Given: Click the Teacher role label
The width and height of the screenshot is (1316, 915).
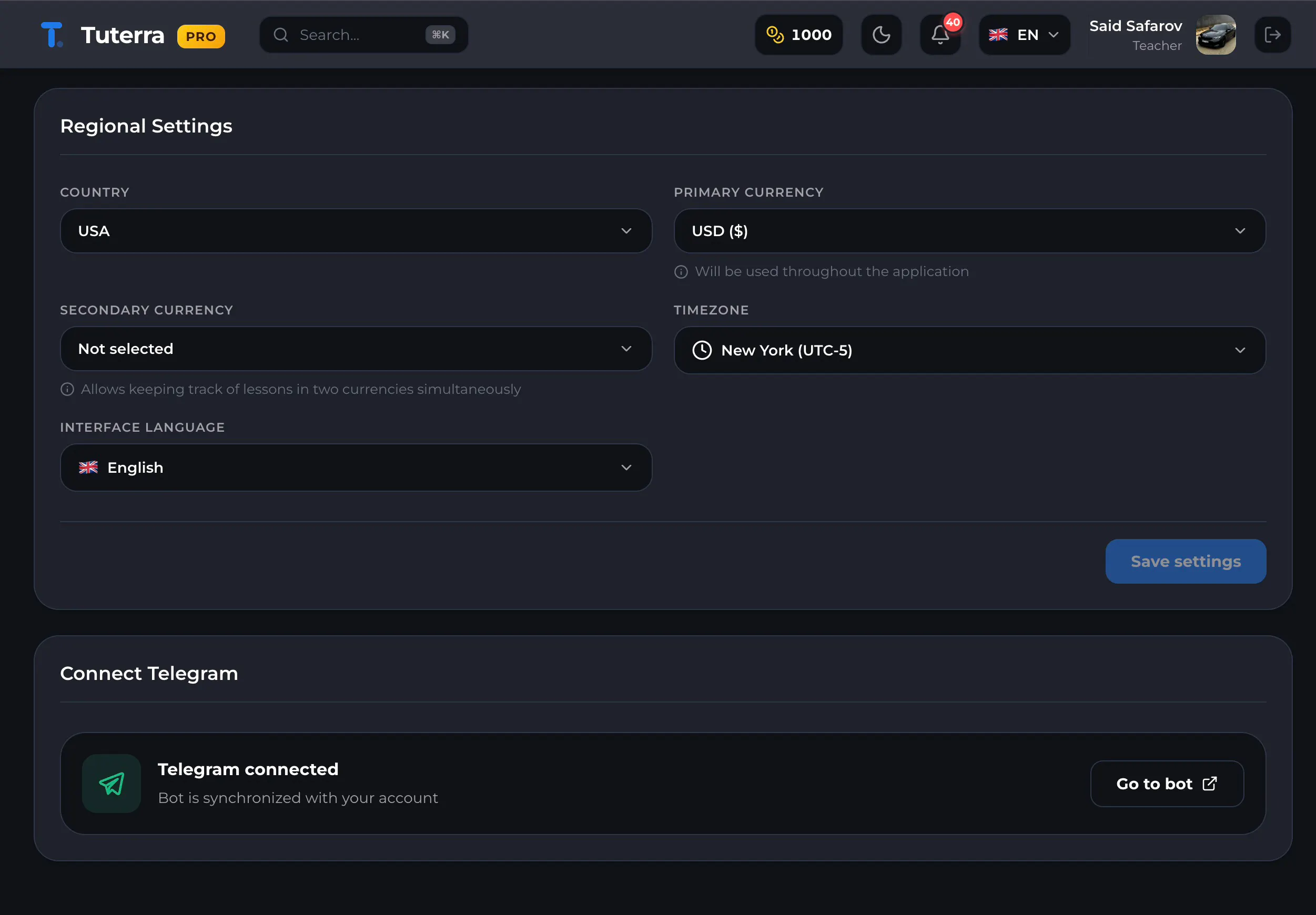Looking at the screenshot, I should [1157, 46].
